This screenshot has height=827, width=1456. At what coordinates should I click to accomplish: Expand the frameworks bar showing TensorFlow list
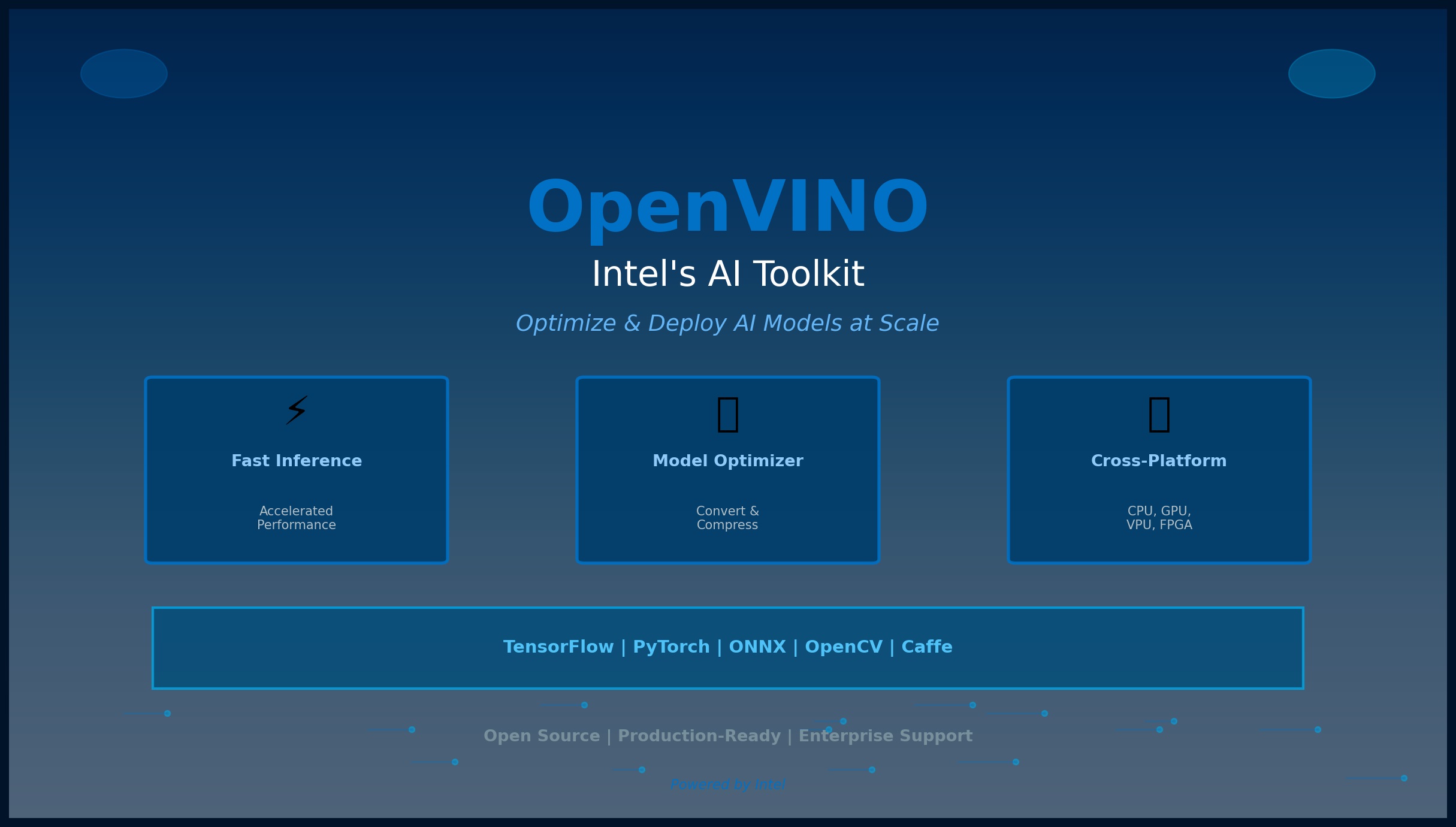[x=727, y=648]
